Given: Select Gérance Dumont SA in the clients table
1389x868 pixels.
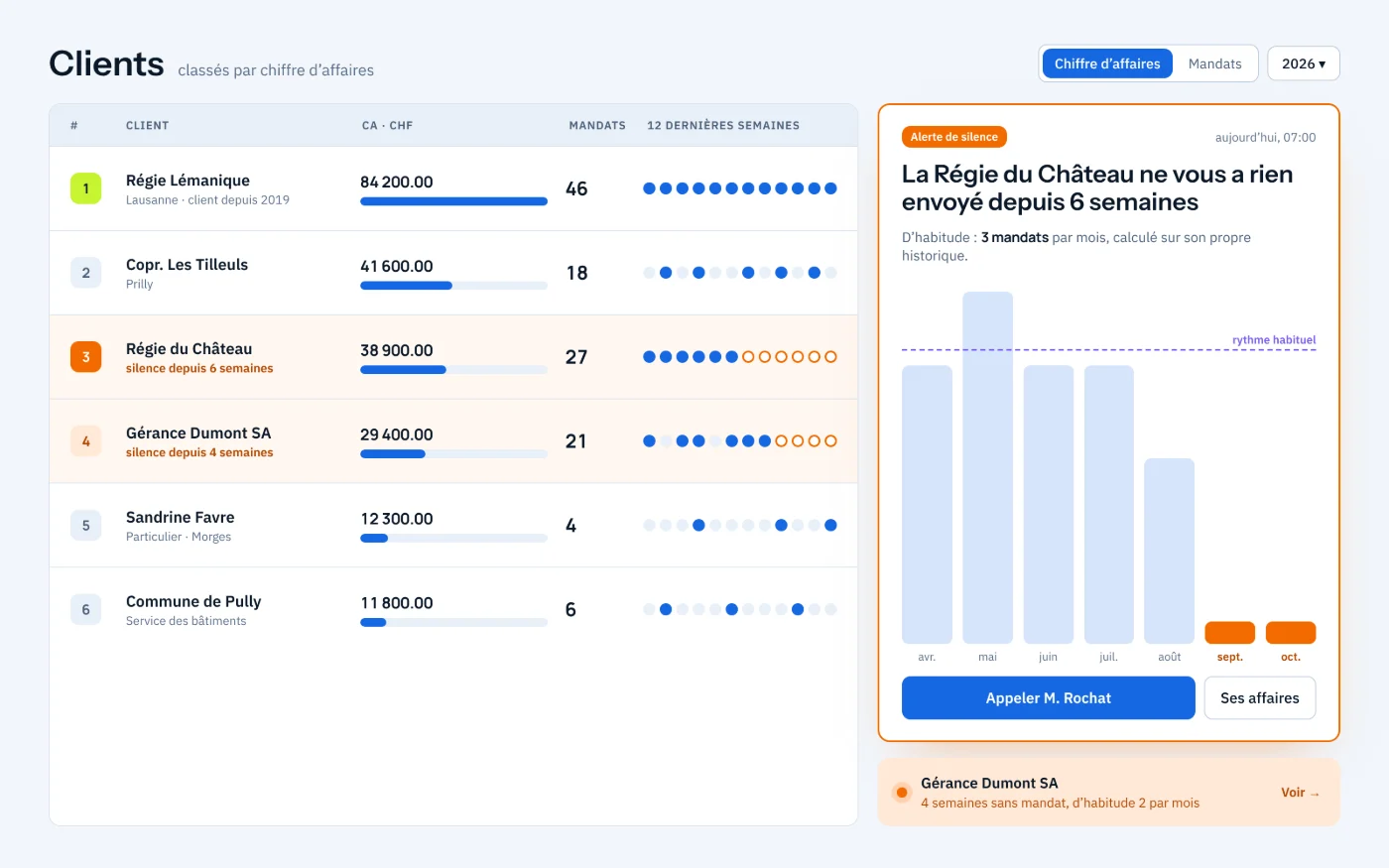Looking at the screenshot, I should click(198, 434).
